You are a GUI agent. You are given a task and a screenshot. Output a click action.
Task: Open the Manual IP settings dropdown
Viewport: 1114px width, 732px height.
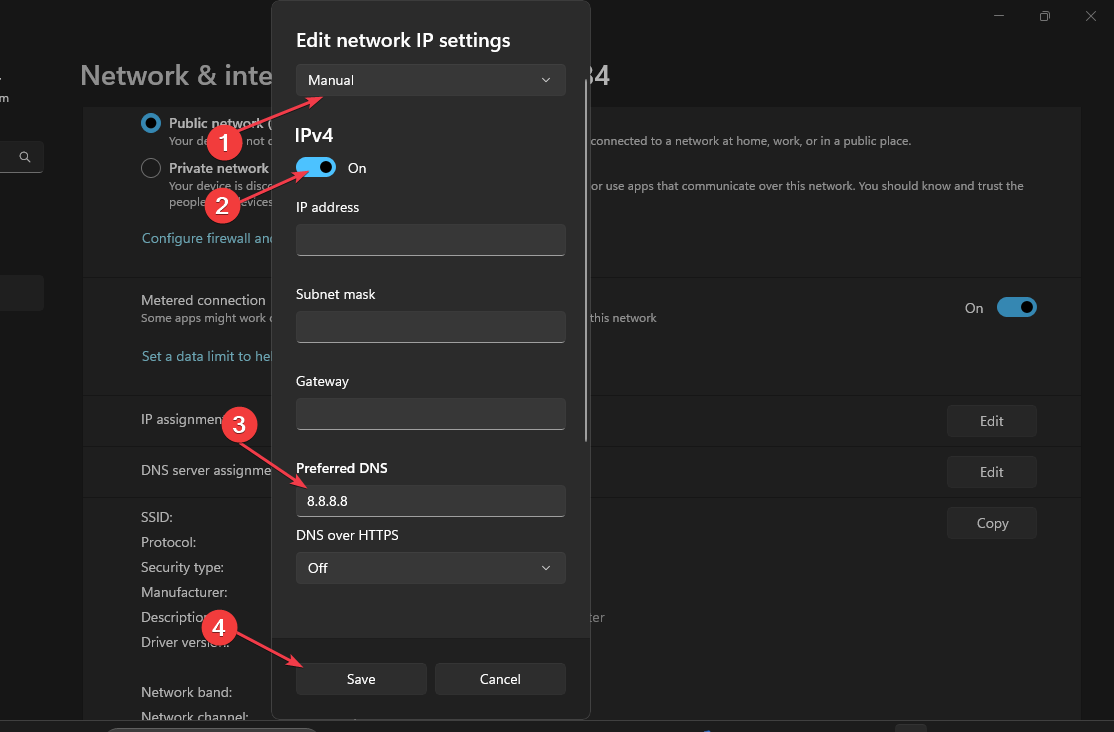pyautogui.click(x=430, y=80)
